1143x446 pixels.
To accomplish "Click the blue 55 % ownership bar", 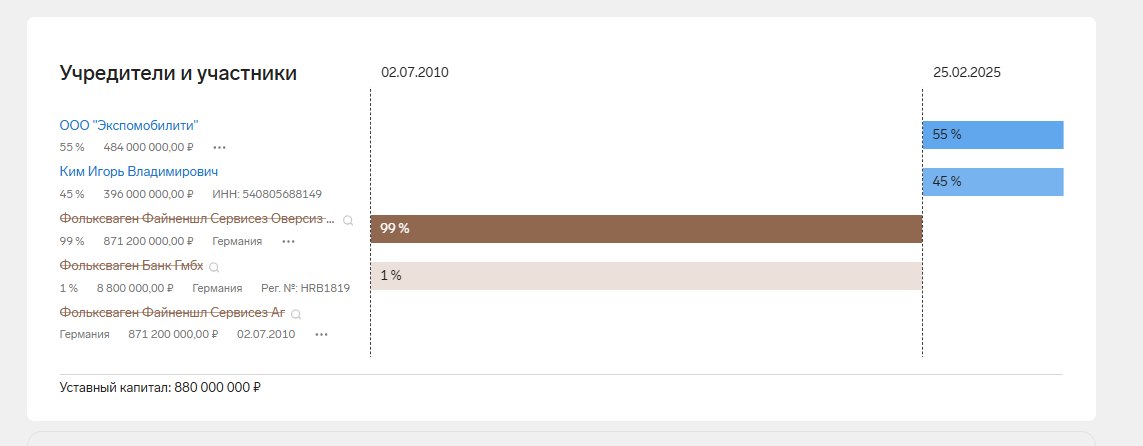I will (992, 135).
